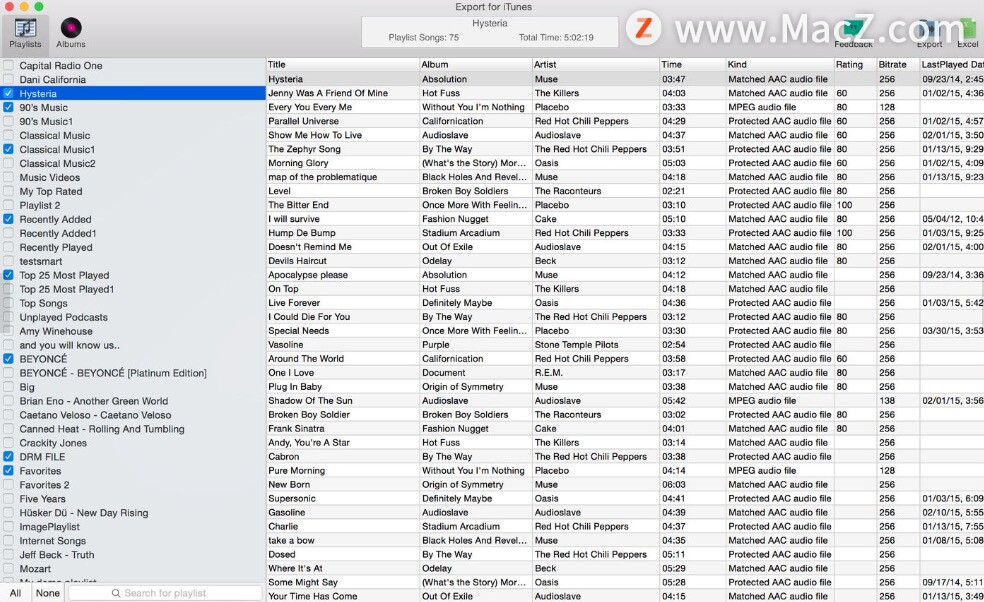This screenshot has width=984, height=602.
Task: Select song I will survive
Action: pyautogui.click(x=294, y=219)
